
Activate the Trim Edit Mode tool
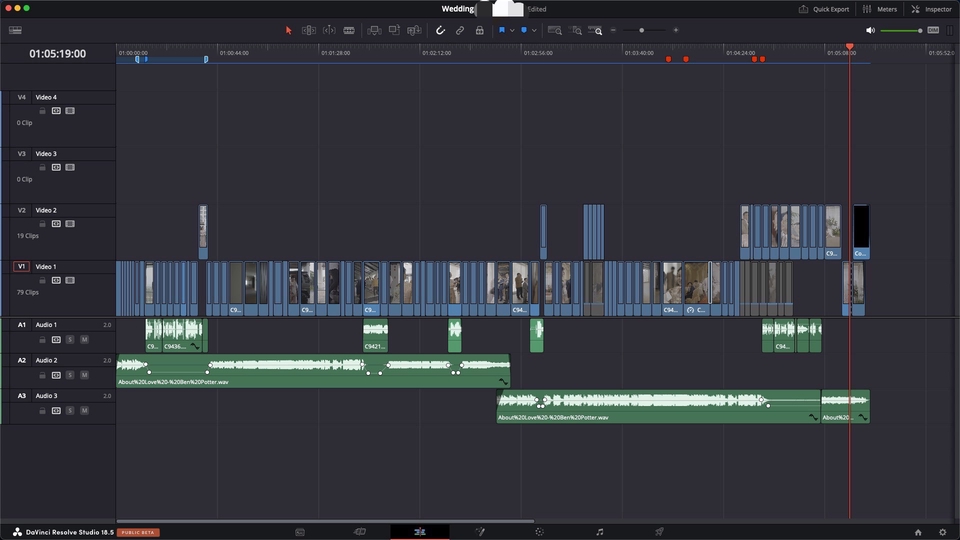309,30
